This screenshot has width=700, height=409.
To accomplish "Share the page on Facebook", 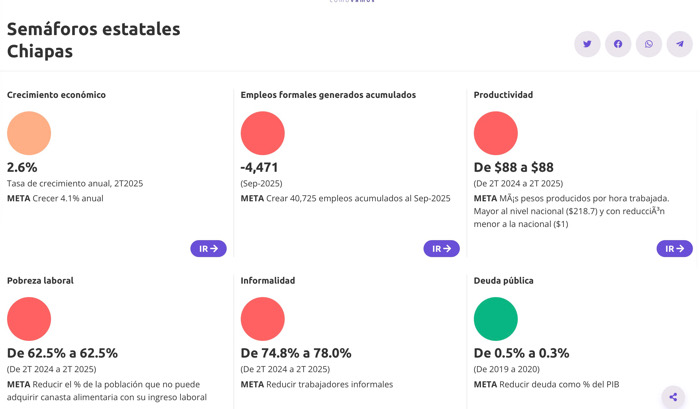I will pos(618,44).
